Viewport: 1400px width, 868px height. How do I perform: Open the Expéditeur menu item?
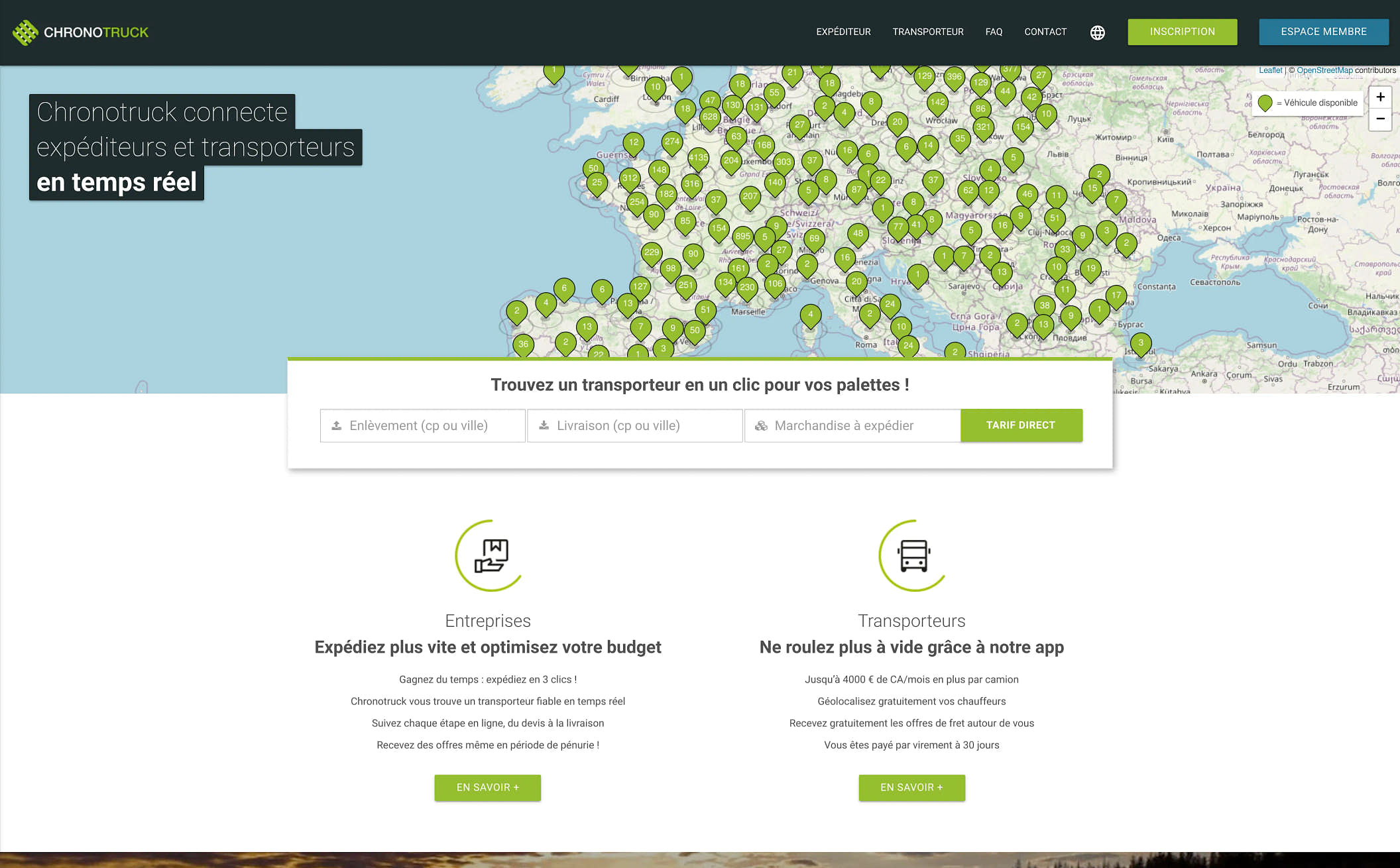click(843, 32)
